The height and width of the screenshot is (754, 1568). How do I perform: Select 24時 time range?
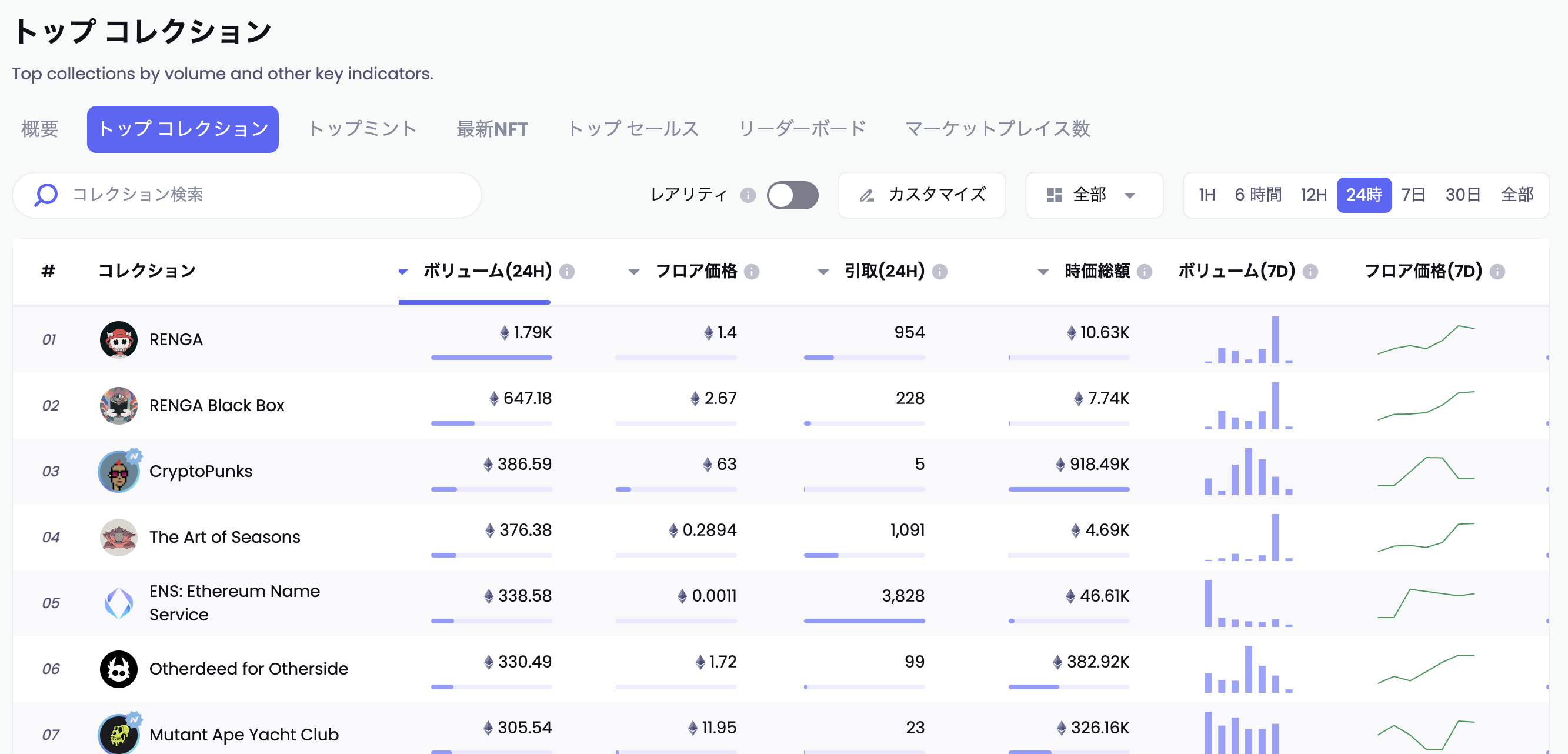[1363, 195]
